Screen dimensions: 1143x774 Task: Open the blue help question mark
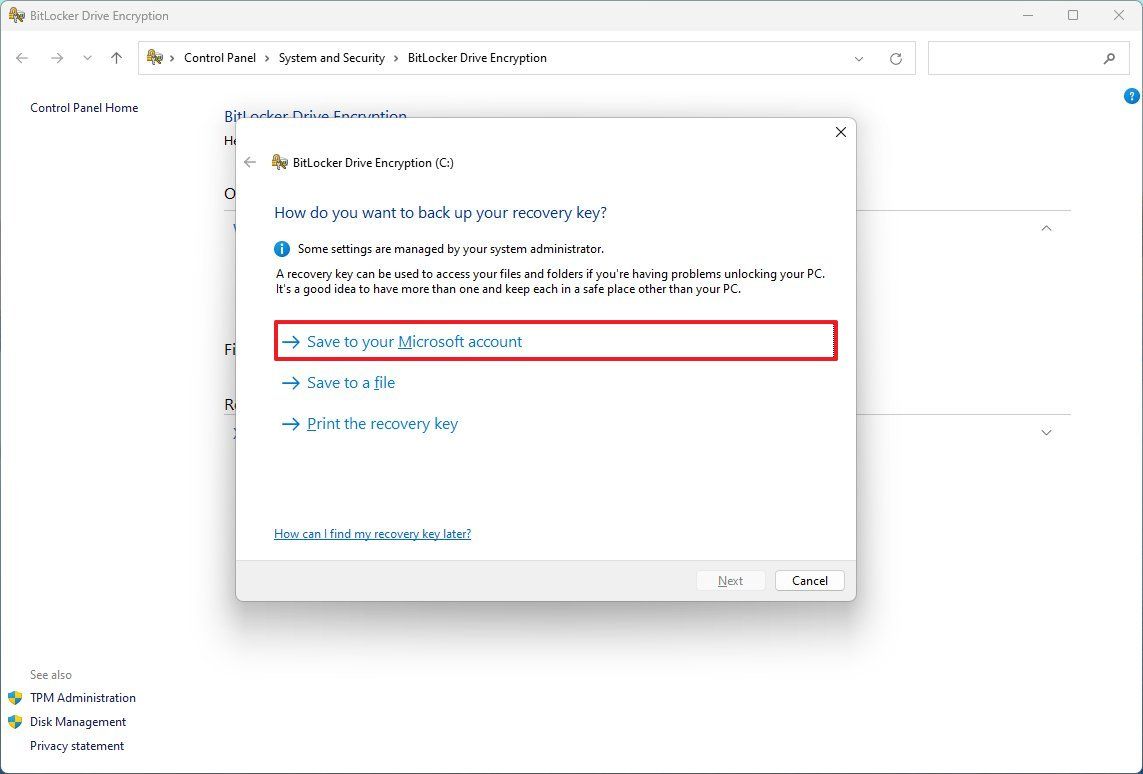click(x=1131, y=96)
